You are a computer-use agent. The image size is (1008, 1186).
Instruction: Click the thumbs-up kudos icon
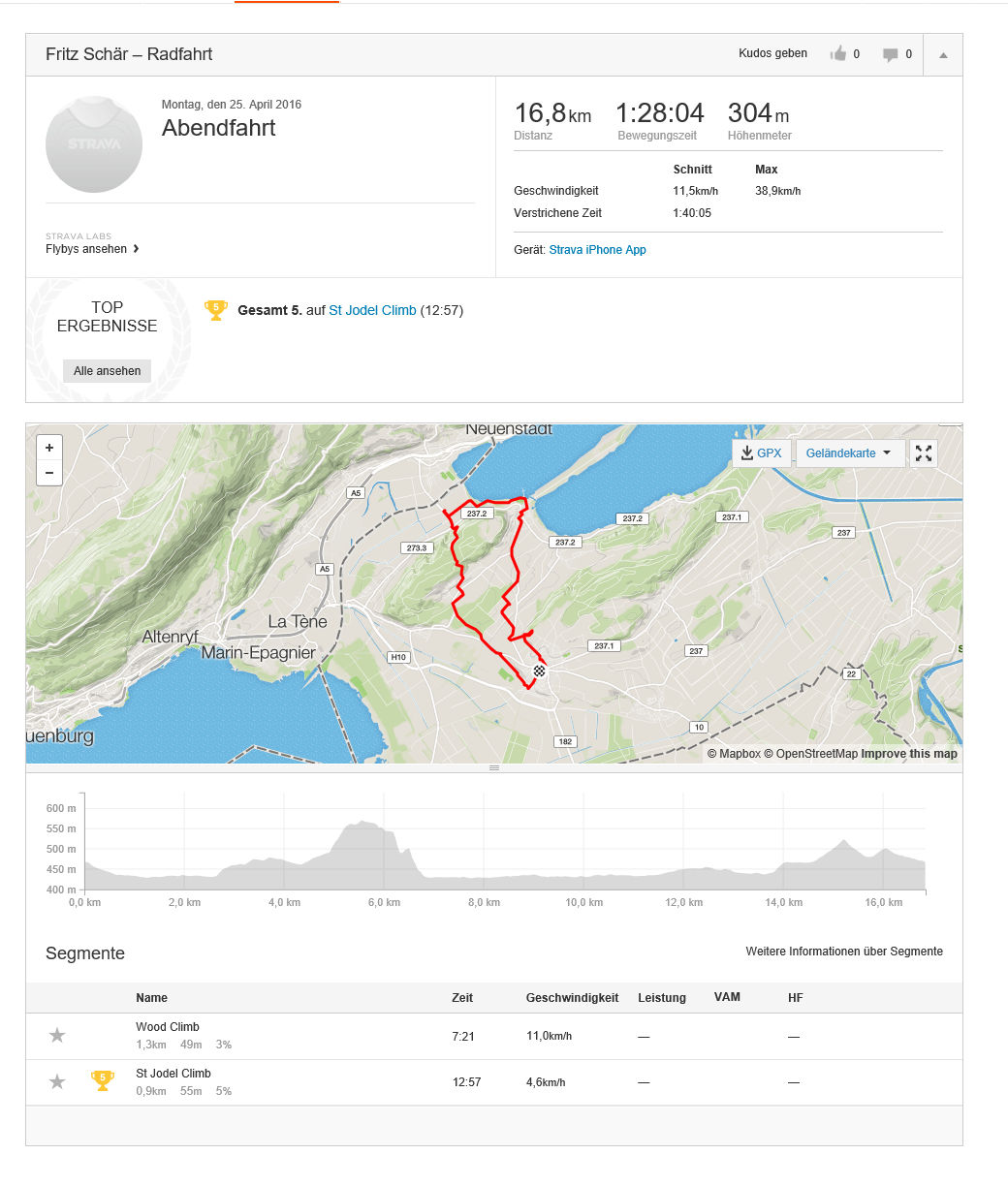point(838,54)
